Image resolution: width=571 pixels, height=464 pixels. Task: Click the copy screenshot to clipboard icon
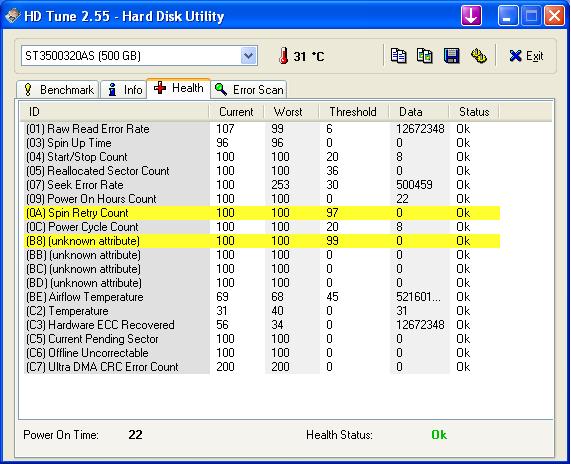coord(425,56)
